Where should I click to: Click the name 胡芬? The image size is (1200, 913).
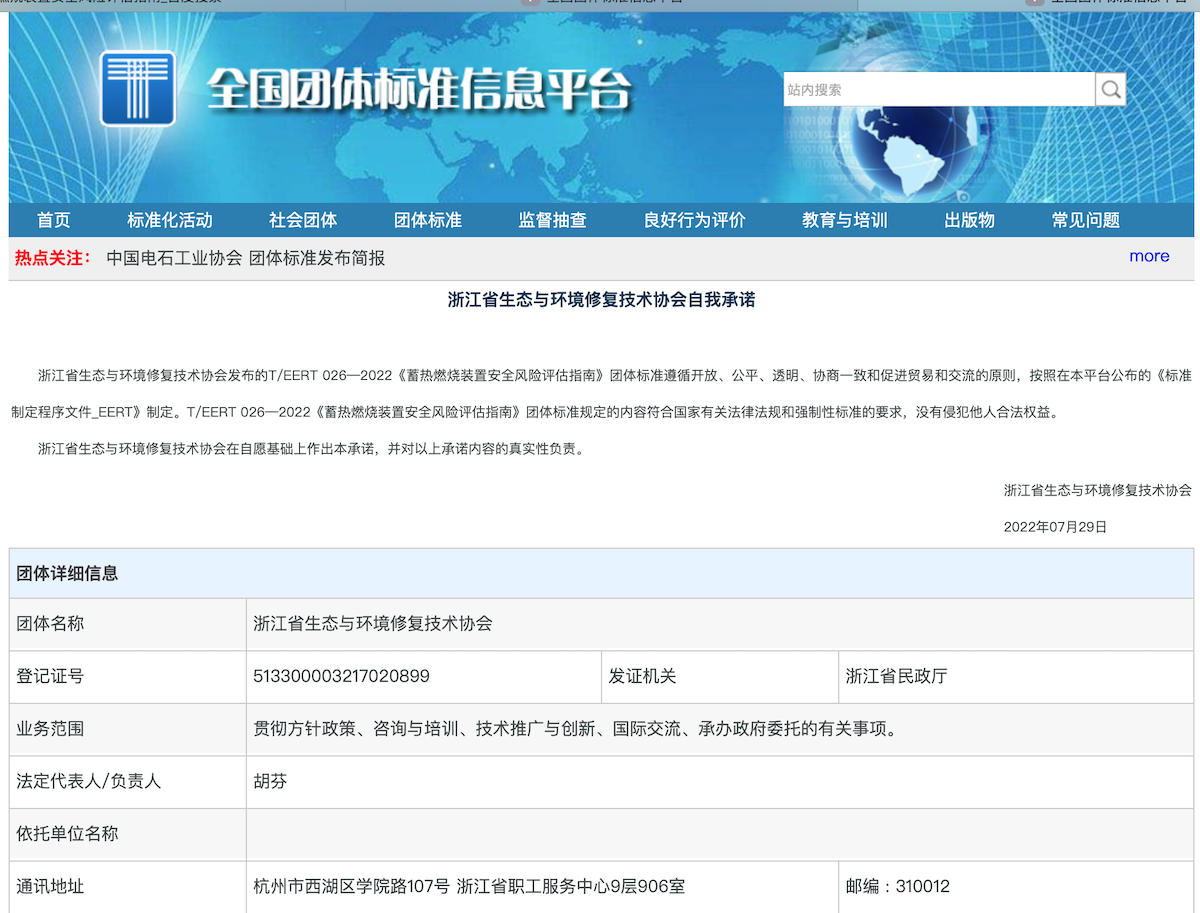[270, 781]
